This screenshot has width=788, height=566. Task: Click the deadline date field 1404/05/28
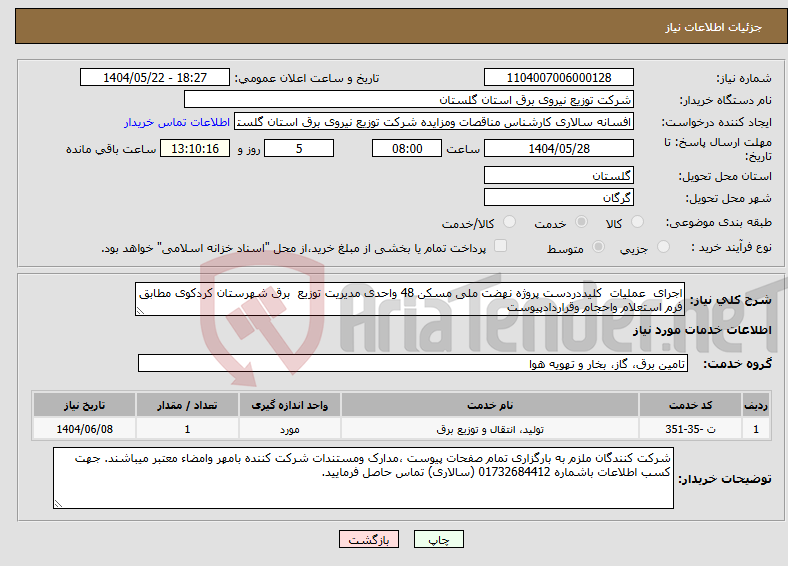tap(559, 148)
